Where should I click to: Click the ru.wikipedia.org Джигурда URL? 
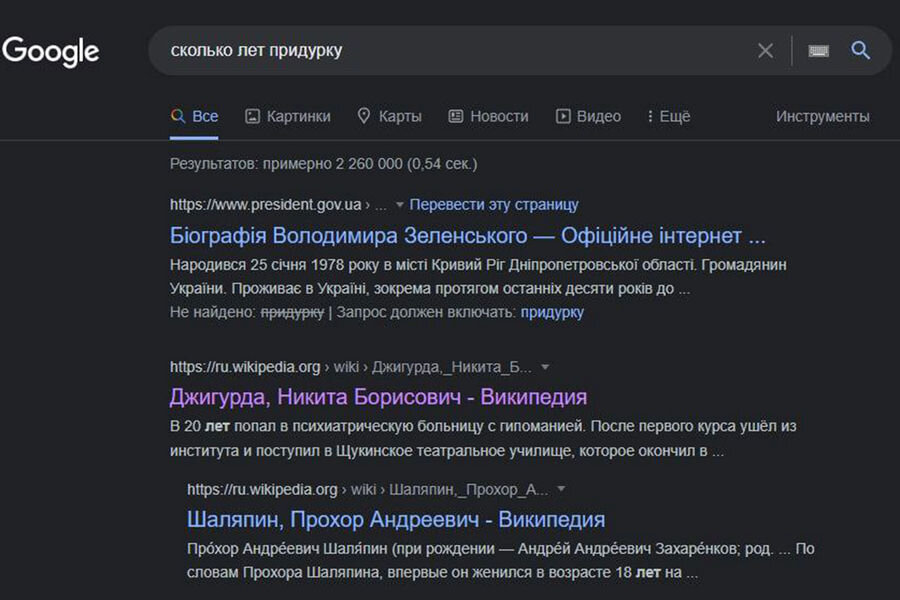click(x=351, y=367)
